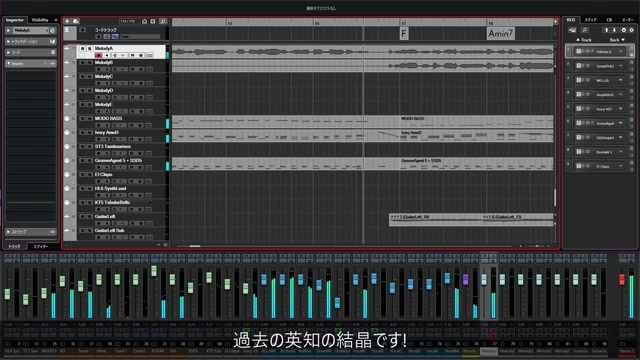Viewport: 640px width, 360px height.
Task: Switch to the CR tab in the right zone
Action: pyautogui.click(x=609, y=20)
